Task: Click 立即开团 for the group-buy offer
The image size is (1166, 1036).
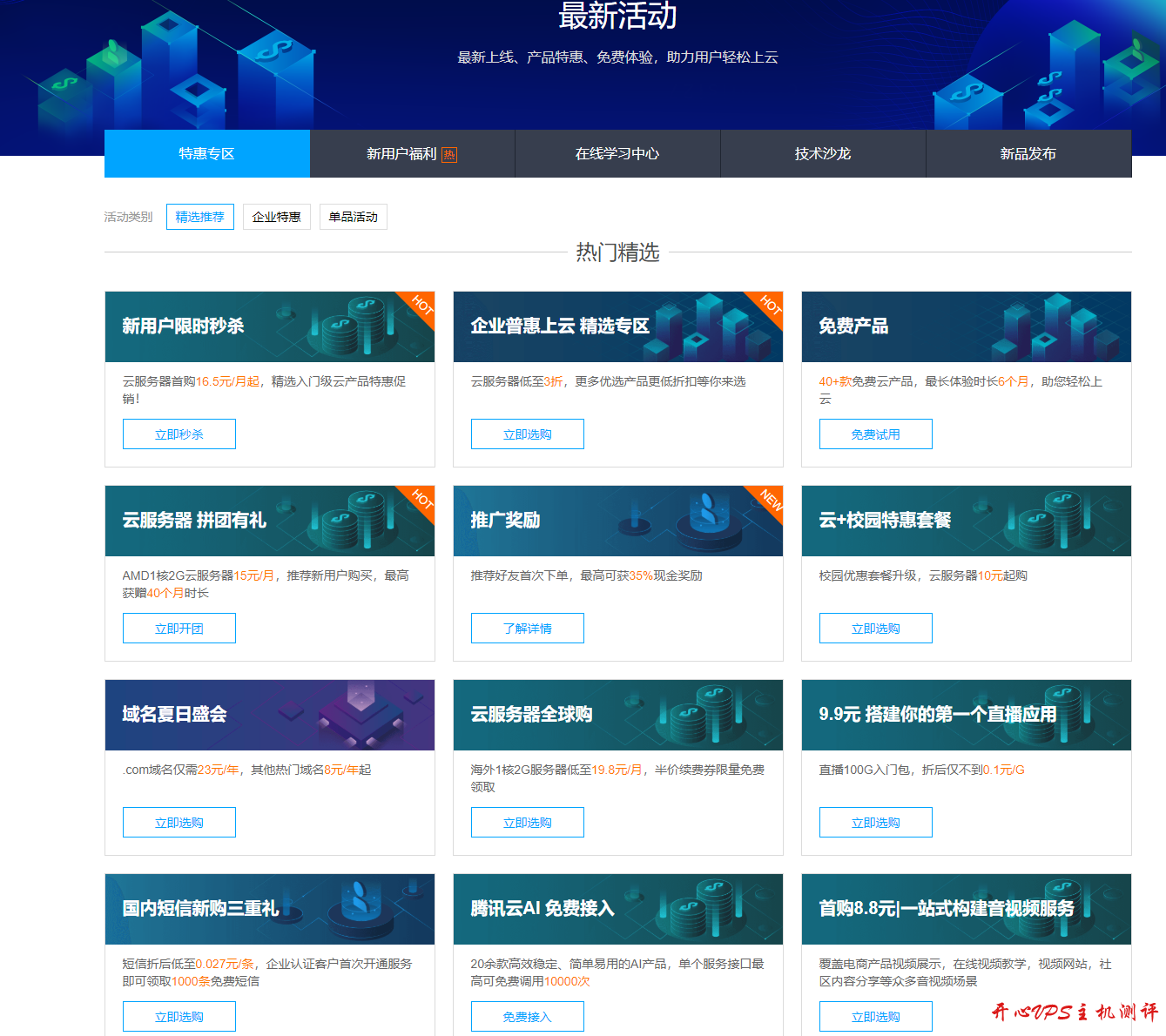Action: 179,629
